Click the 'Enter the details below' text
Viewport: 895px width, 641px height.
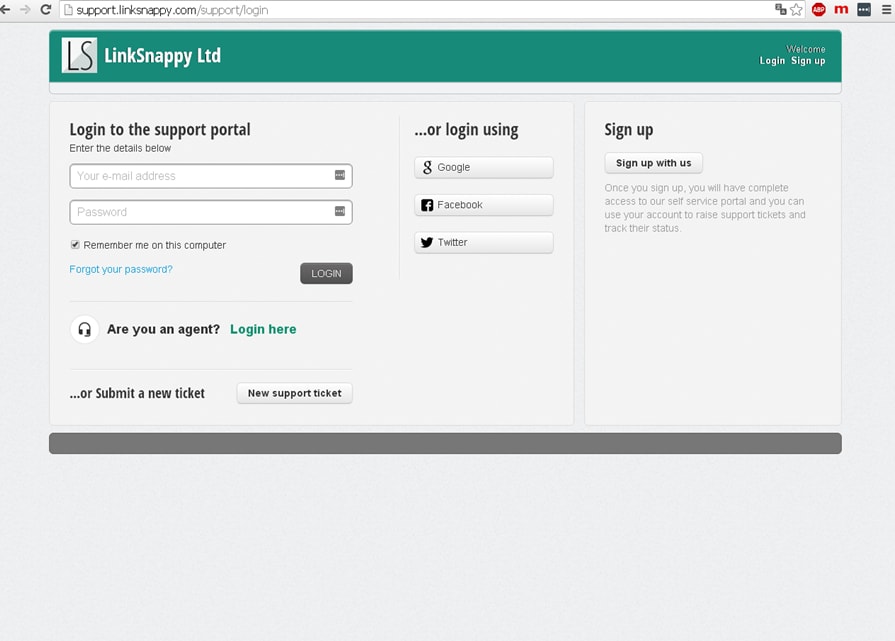click(x=120, y=148)
